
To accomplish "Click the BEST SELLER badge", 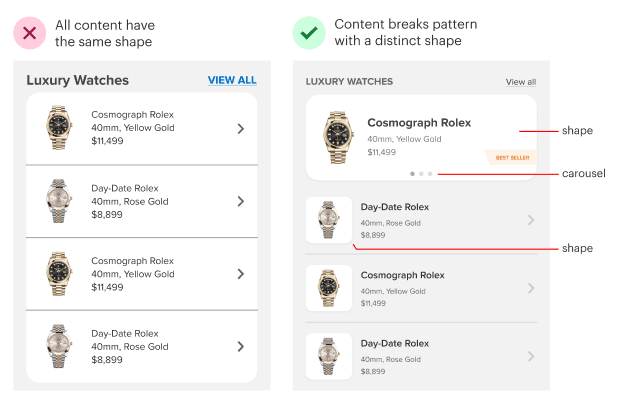I will 511,157.
